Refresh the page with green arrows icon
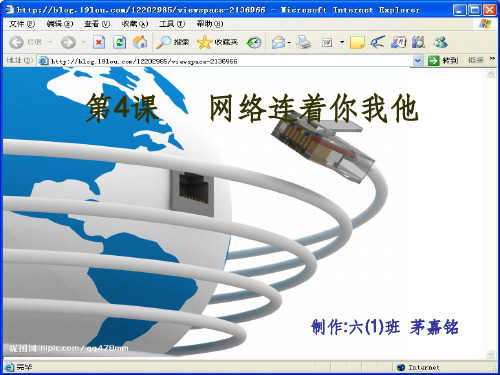 [x=119, y=42]
